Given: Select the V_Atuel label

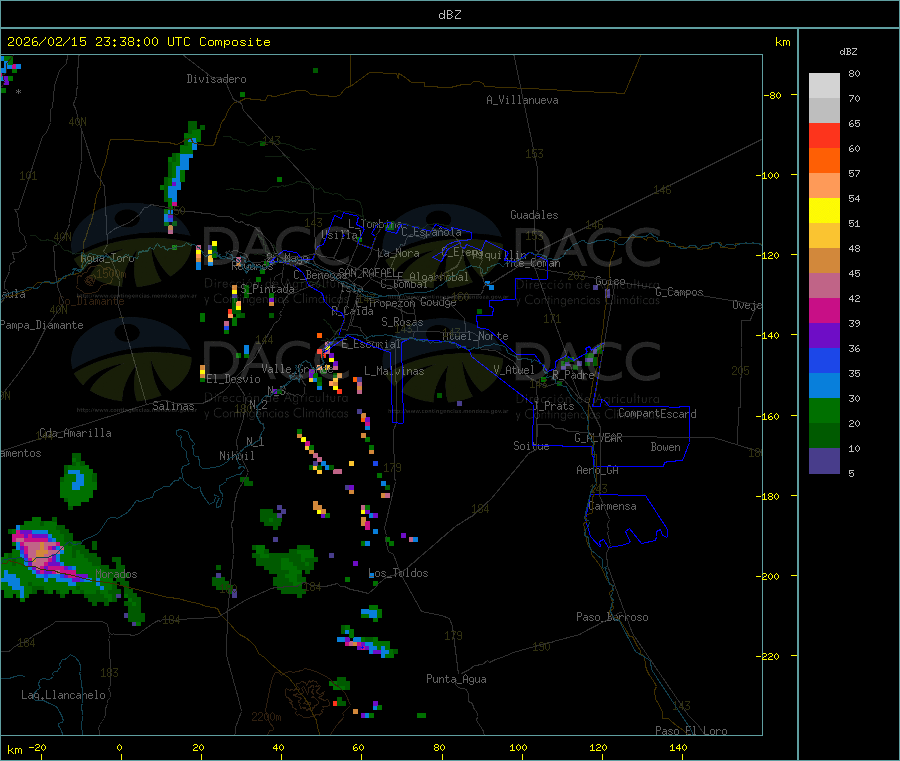Looking at the screenshot, I should pyautogui.click(x=514, y=370).
